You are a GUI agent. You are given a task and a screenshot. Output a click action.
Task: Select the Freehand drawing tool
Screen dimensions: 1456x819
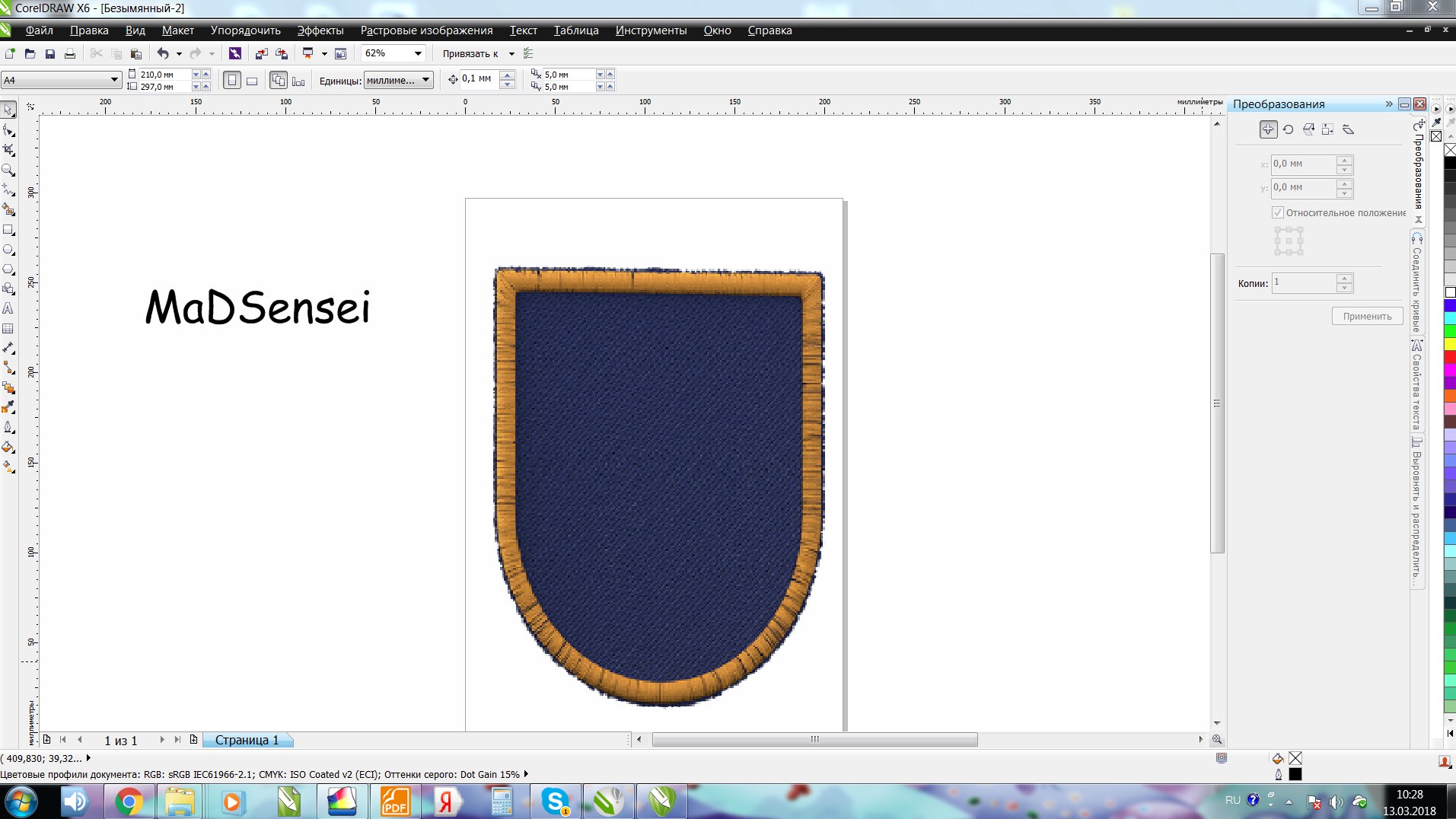(x=8, y=190)
